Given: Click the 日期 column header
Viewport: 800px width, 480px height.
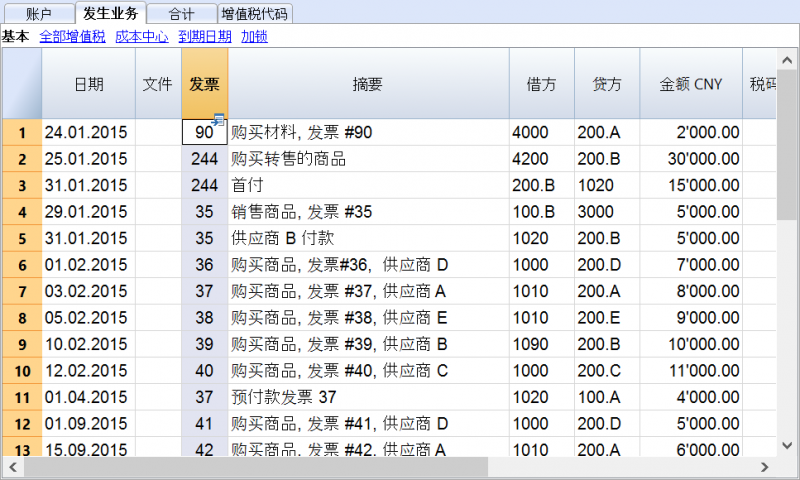Looking at the screenshot, I should click(x=89, y=84).
